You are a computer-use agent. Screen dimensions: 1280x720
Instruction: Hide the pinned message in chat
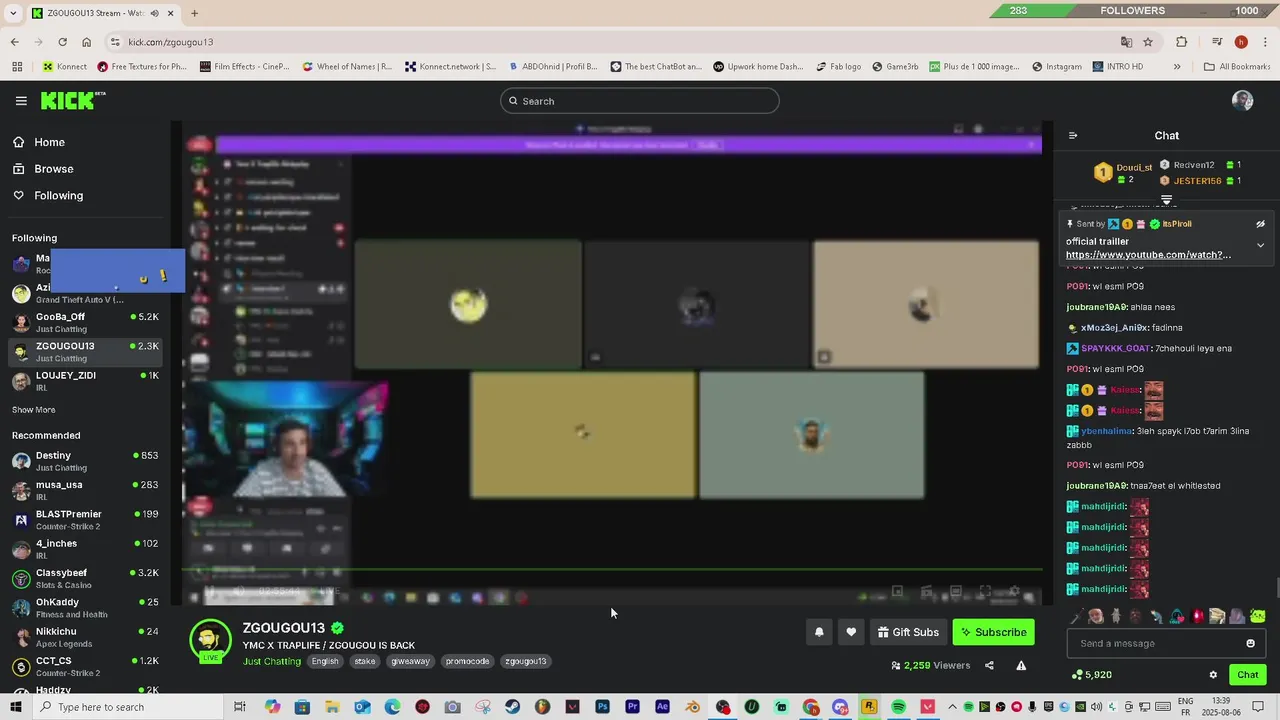point(1260,224)
